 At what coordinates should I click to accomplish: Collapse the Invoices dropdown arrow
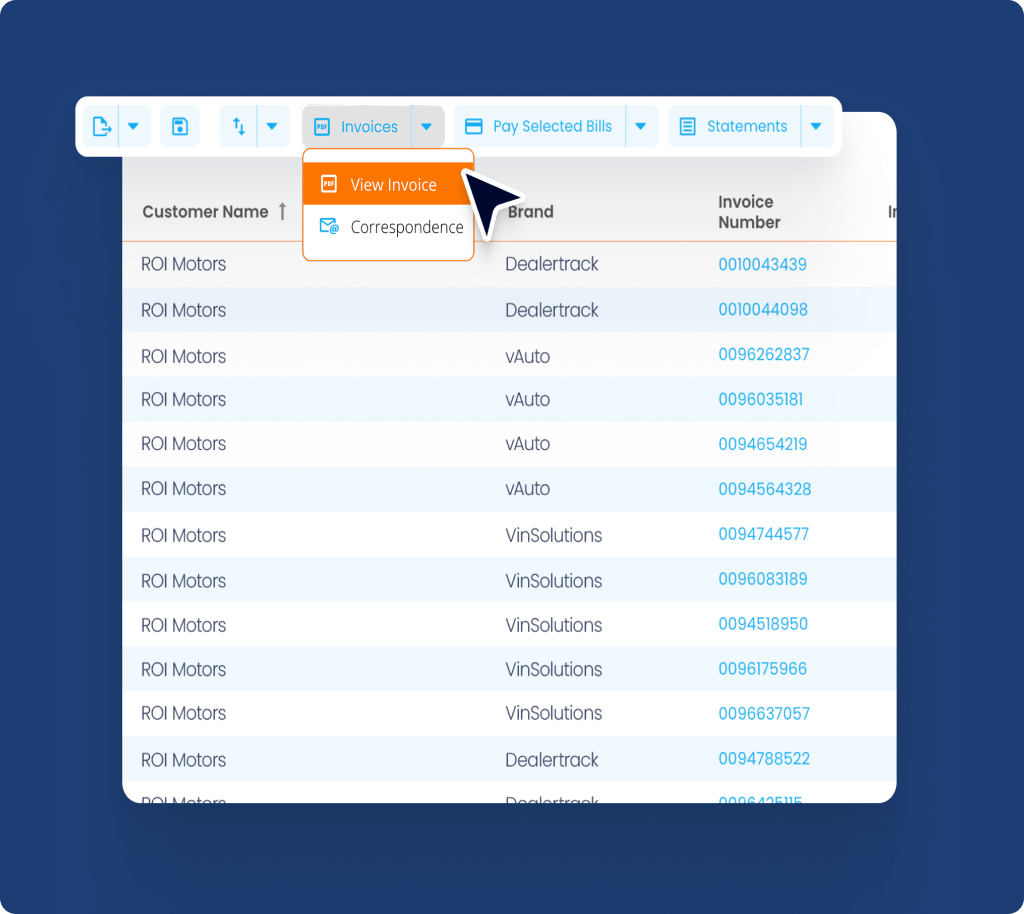pos(427,127)
